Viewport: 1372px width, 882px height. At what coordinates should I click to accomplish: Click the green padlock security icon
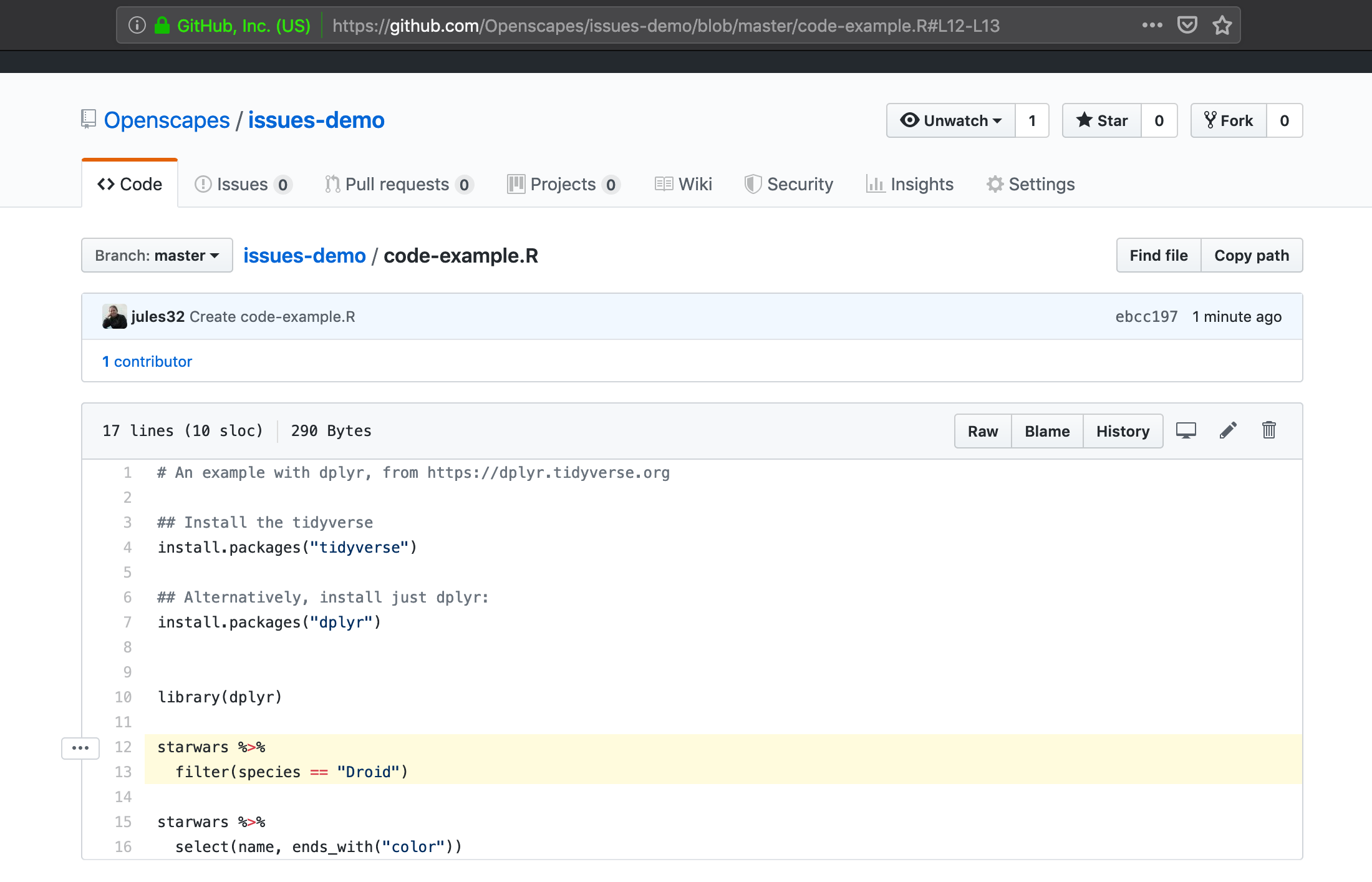pyautogui.click(x=162, y=26)
